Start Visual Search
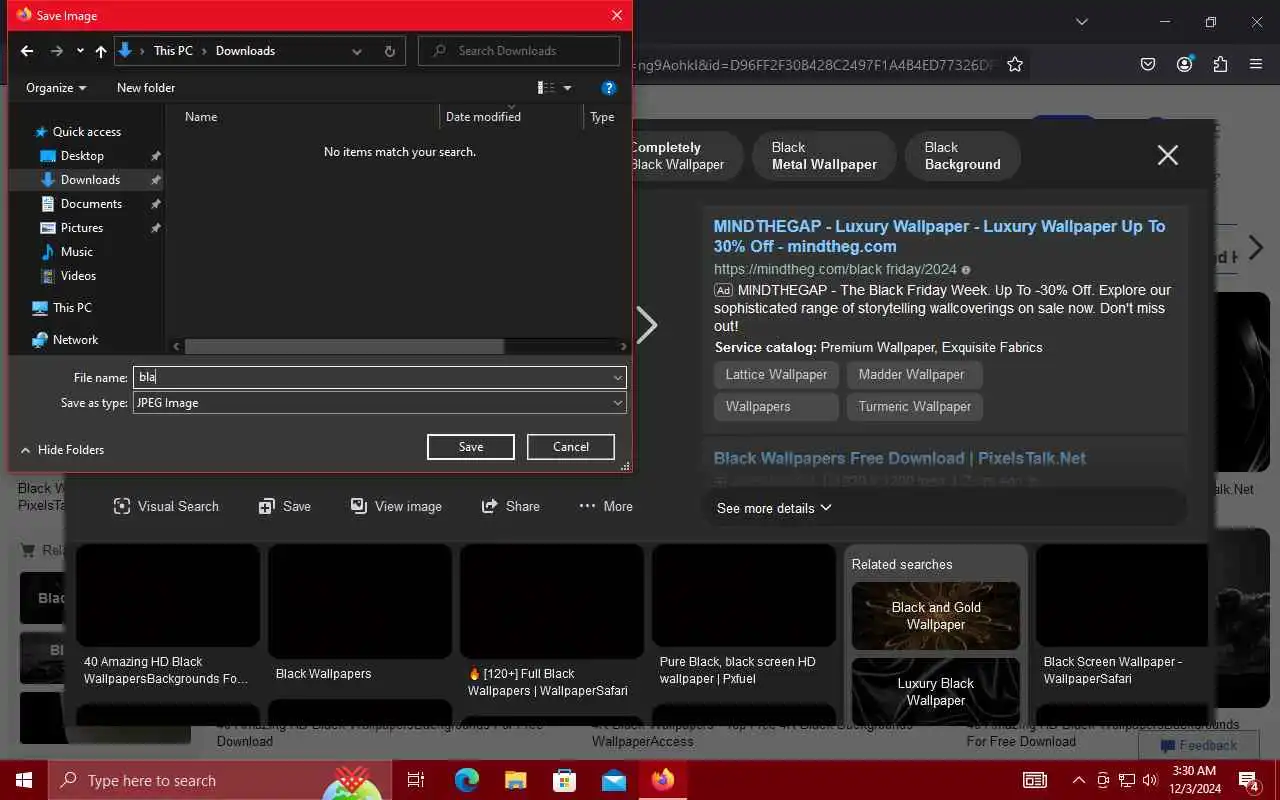Viewport: 1280px width, 800px height. point(166,507)
